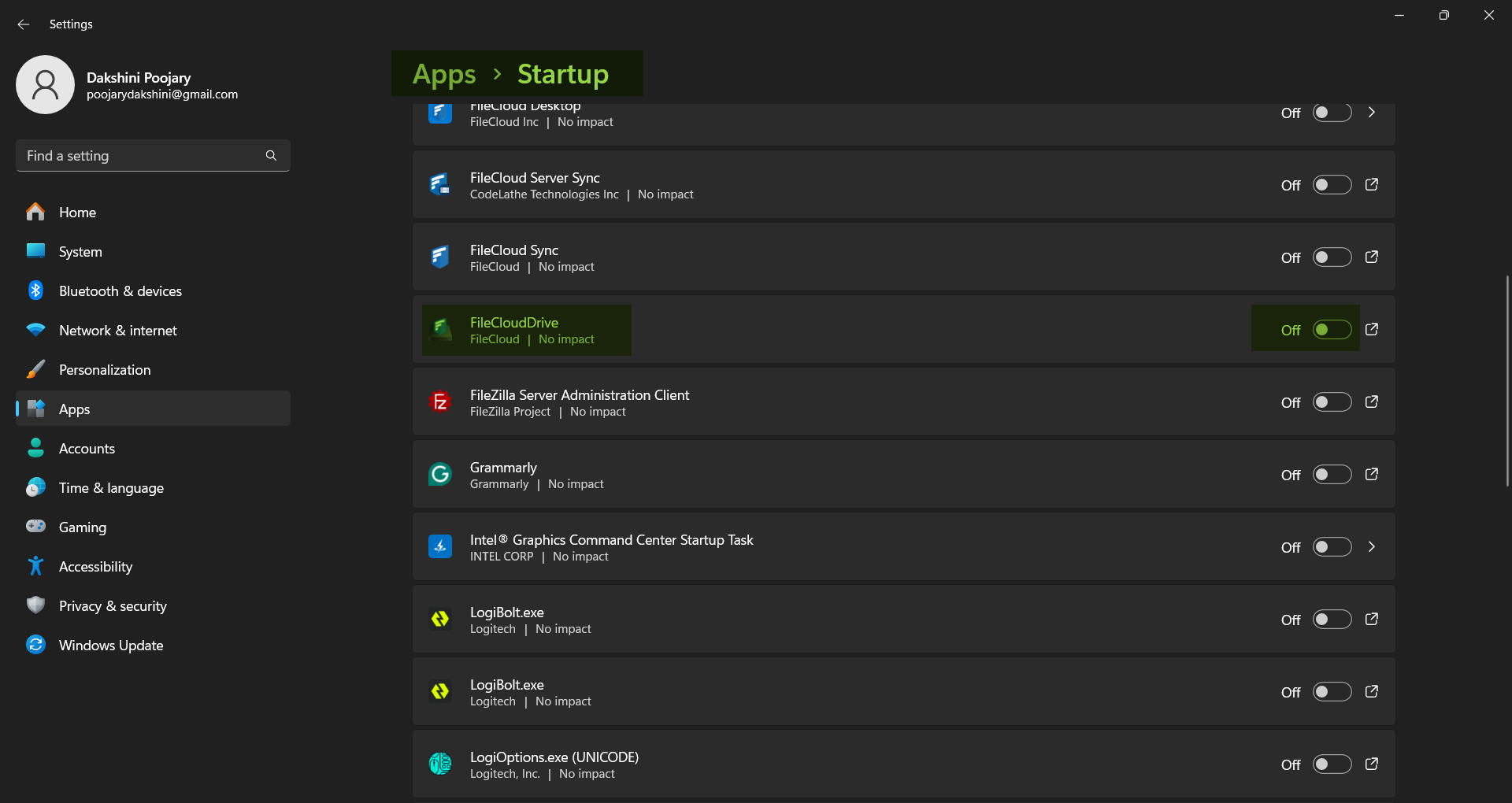Expand FileCloud Desktop details chevron

click(x=1372, y=113)
